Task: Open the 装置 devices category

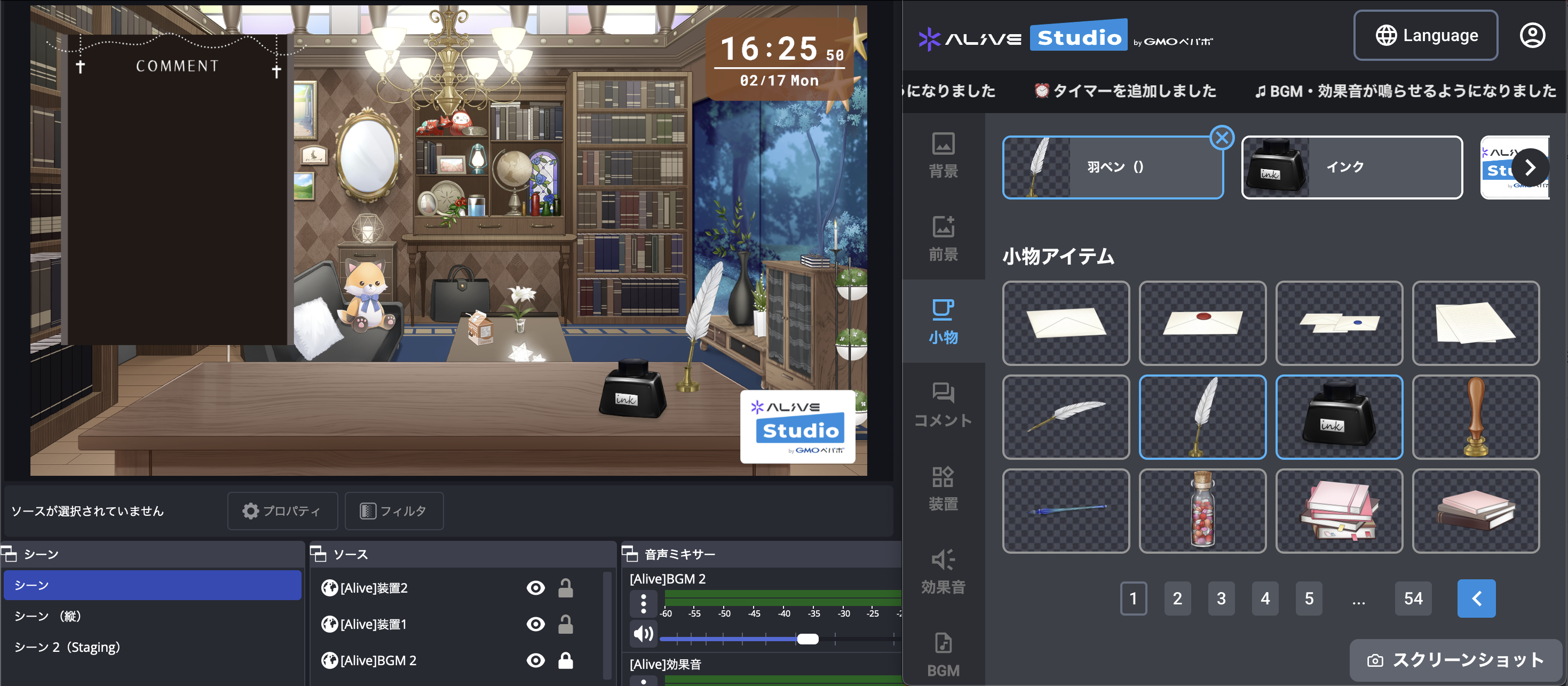Action: tap(943, 488)
